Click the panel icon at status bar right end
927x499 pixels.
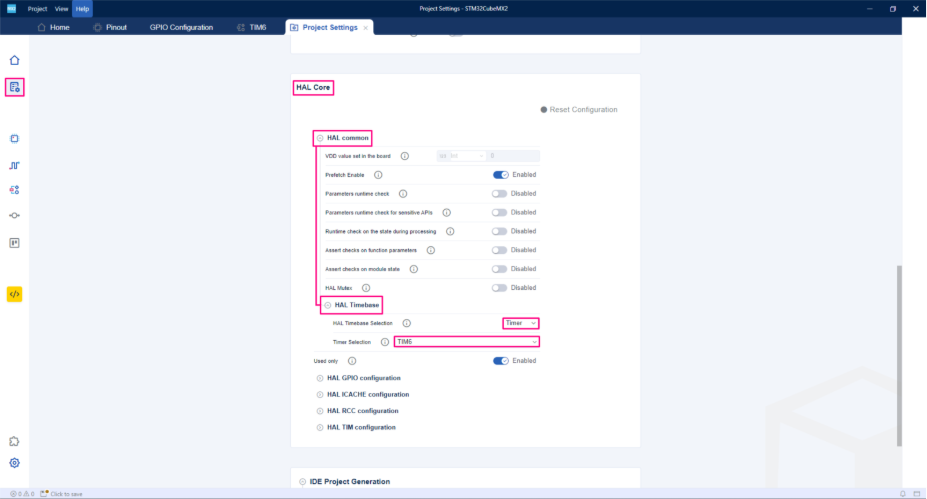917,494
